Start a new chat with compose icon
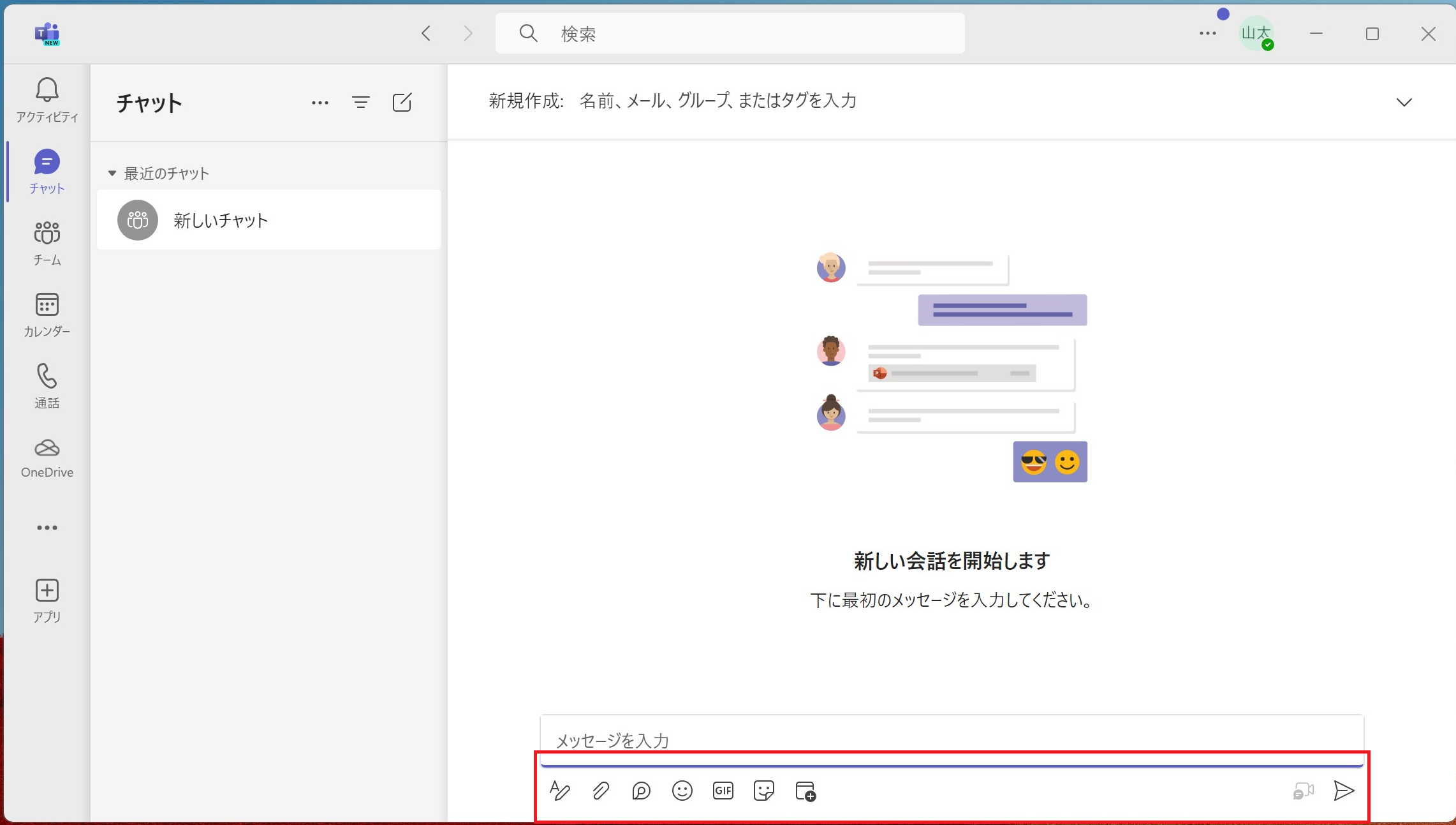Viewport: 1456px width, 825px height. point(402,103)
